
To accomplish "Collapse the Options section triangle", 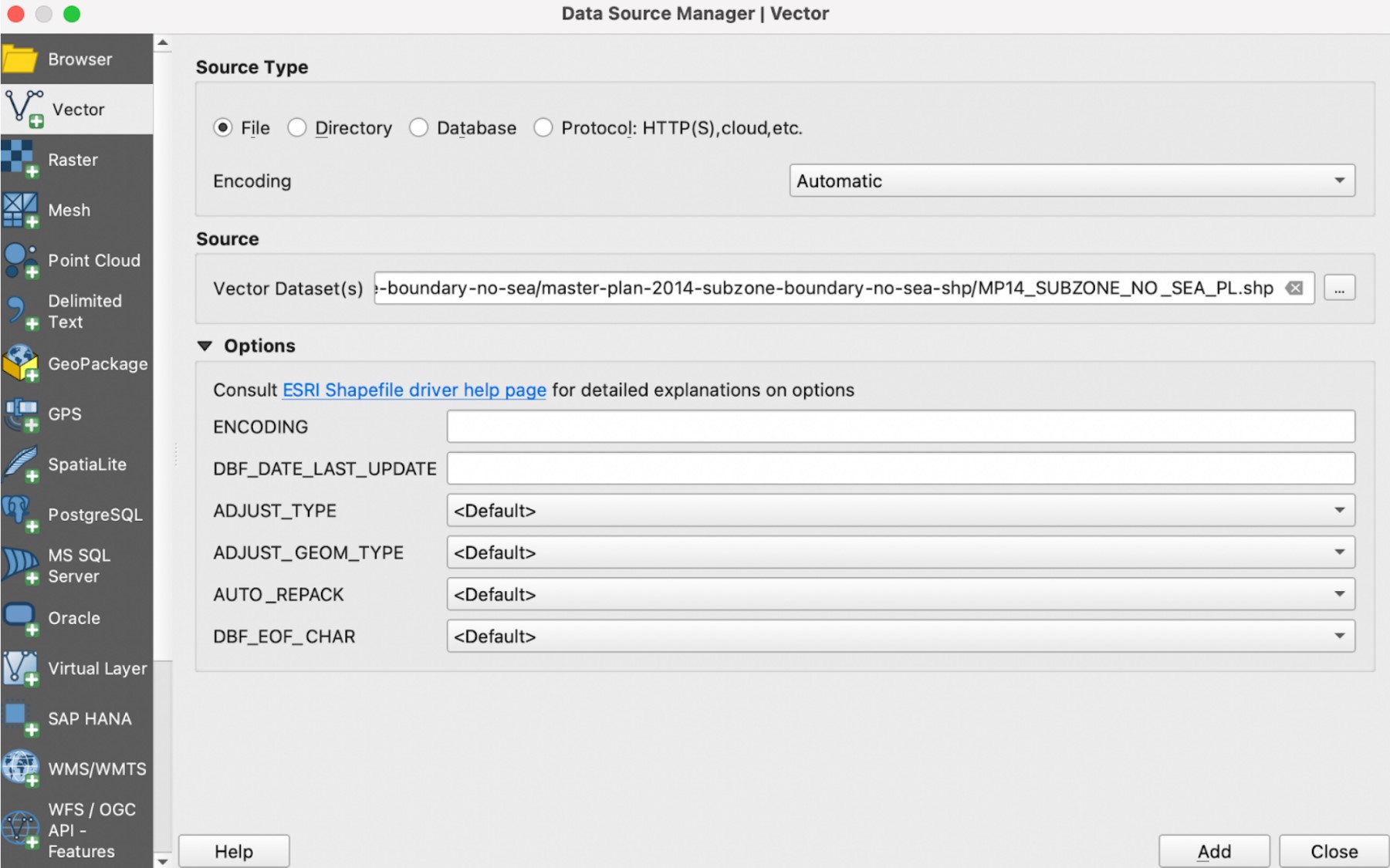I will click(205, 346).
